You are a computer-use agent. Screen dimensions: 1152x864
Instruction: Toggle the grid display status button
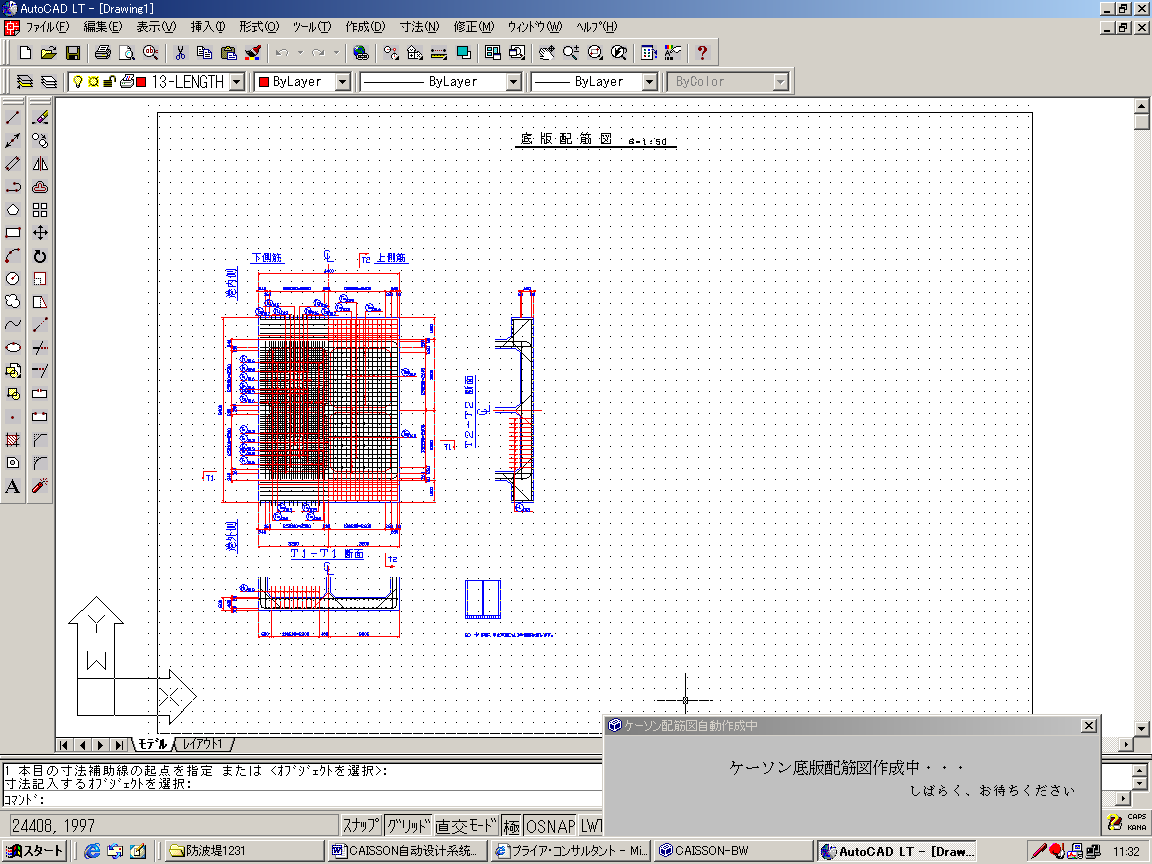pos(407,826)
